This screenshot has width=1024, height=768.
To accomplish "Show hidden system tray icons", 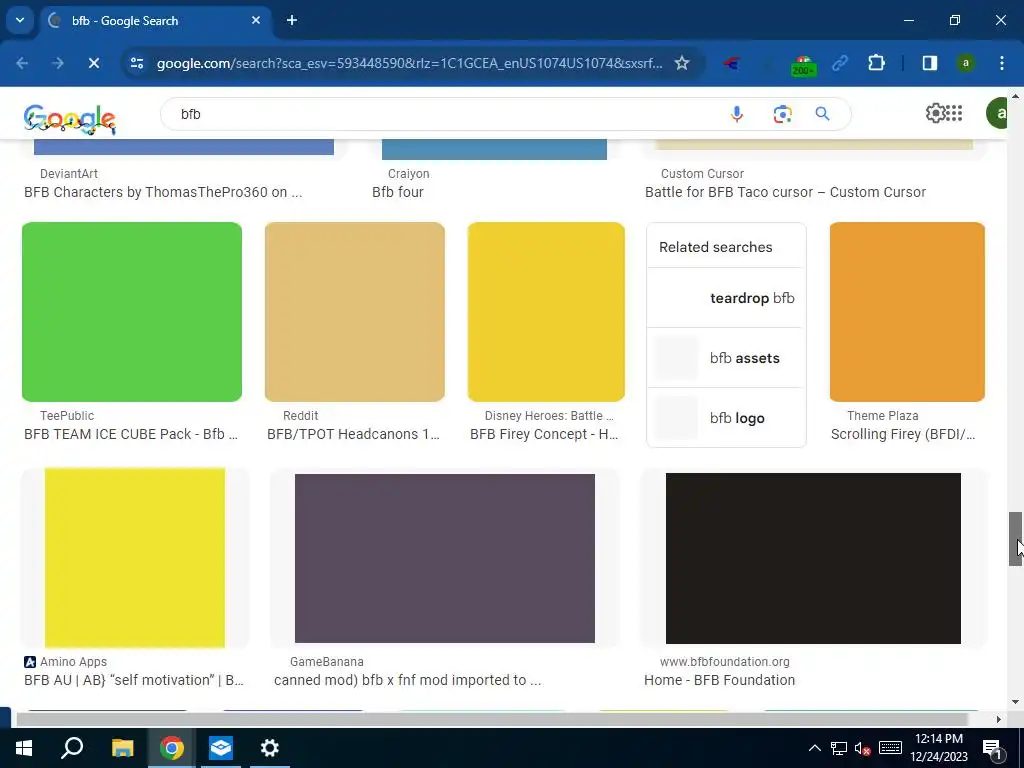I will (x=814, y=748).
